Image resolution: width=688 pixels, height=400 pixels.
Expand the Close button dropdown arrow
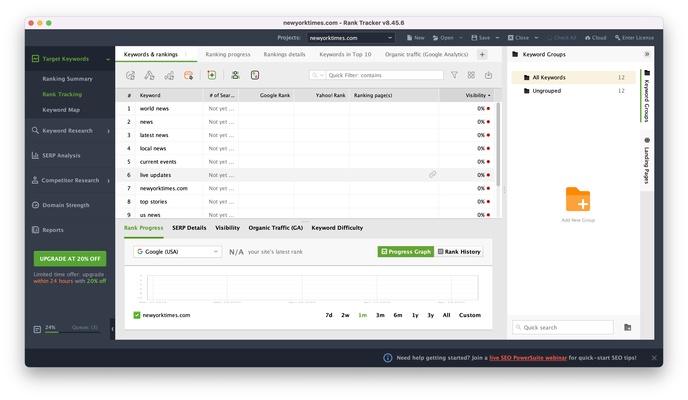click(536, 38)
